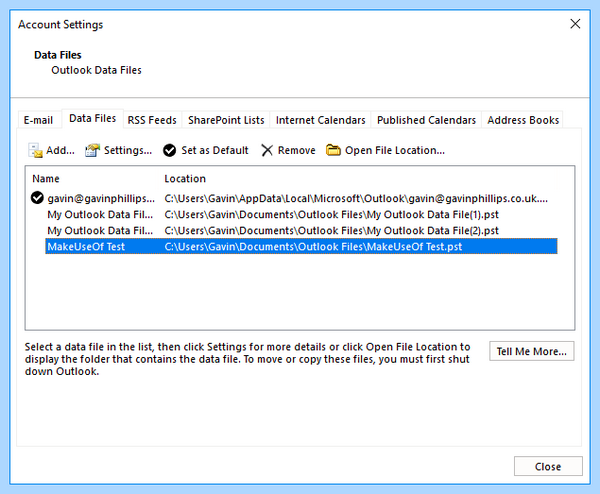600x494 pixels.
Task: Click the Location column header
Action: (185, 179)
